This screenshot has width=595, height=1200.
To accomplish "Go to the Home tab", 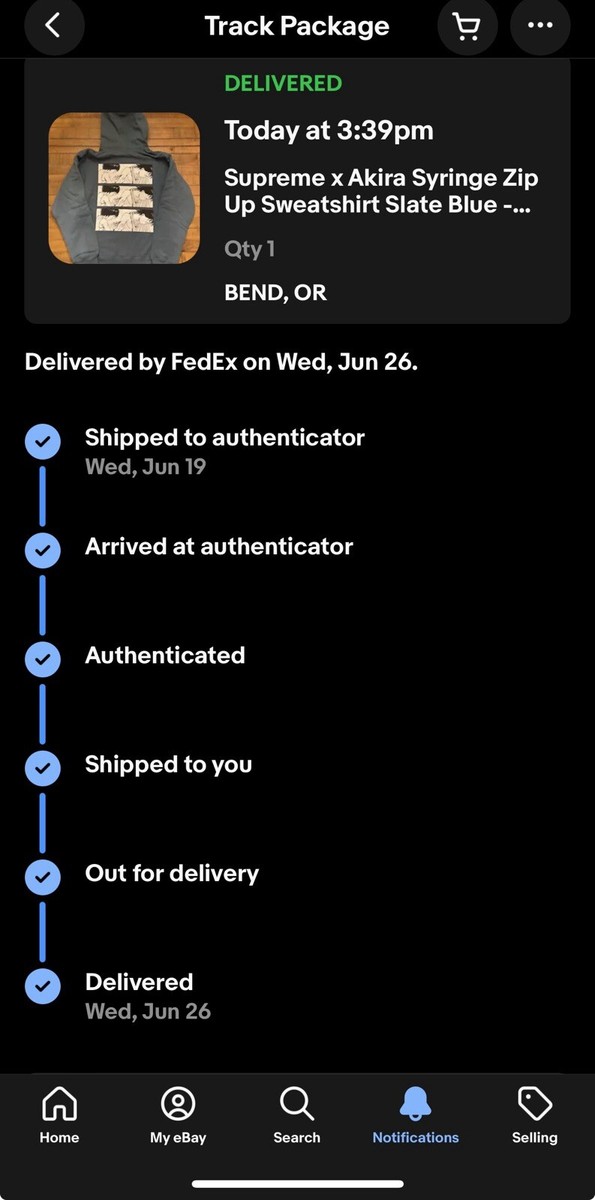I will pos(59,1116).
